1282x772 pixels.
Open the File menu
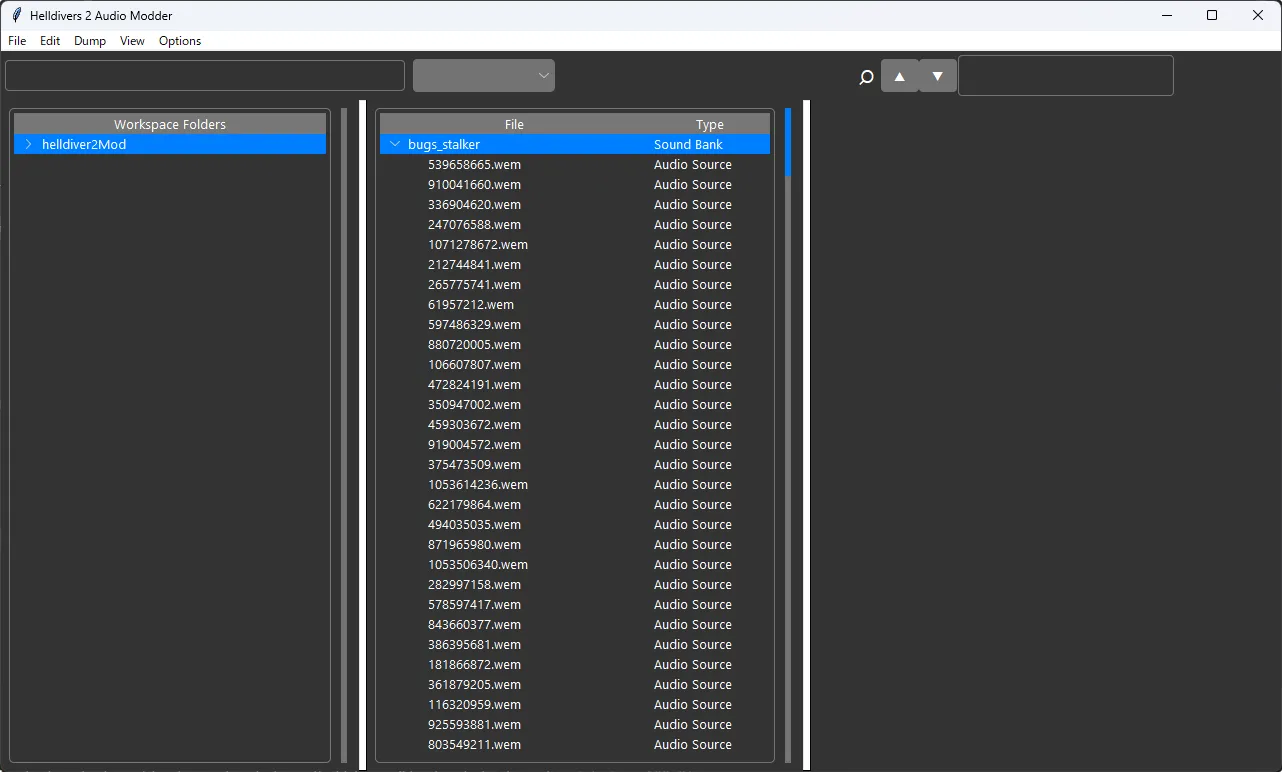(x=16, y=41)
